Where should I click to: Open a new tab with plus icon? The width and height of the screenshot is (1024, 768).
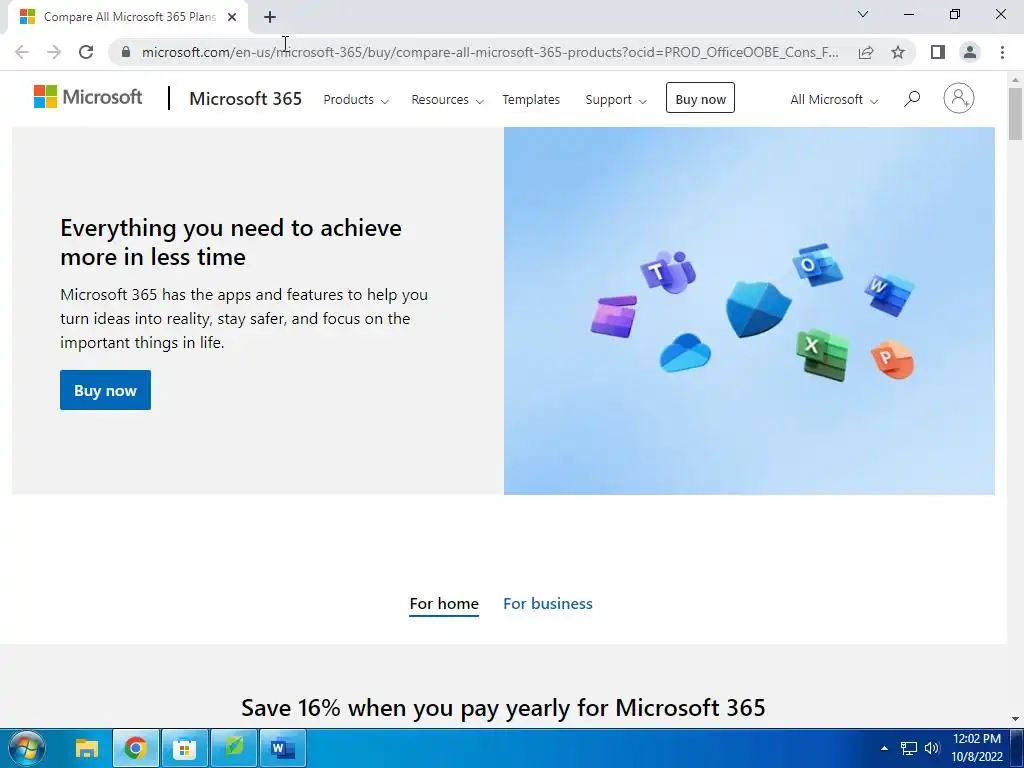coord(270,17)
